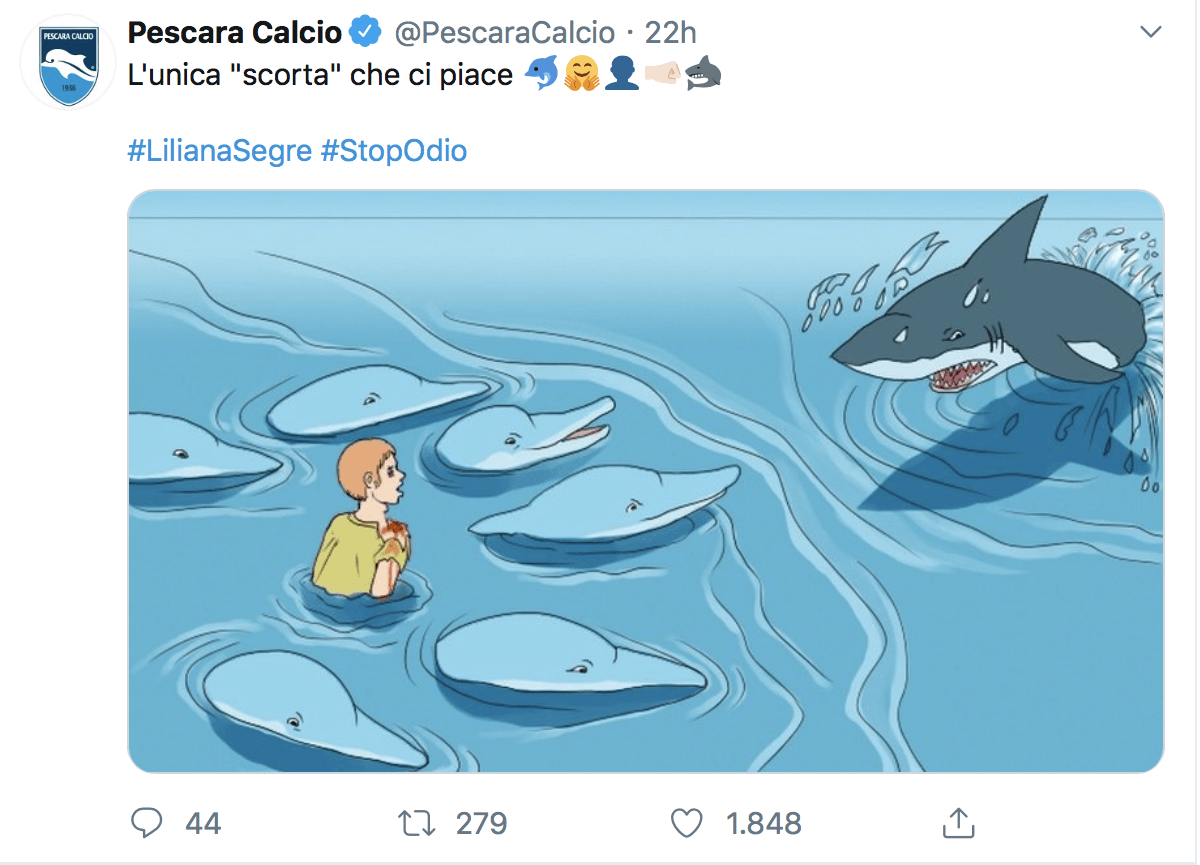The image size is (1200, 865).
Task: Click the reply speech bubble icon
Action: coord(147,823)
